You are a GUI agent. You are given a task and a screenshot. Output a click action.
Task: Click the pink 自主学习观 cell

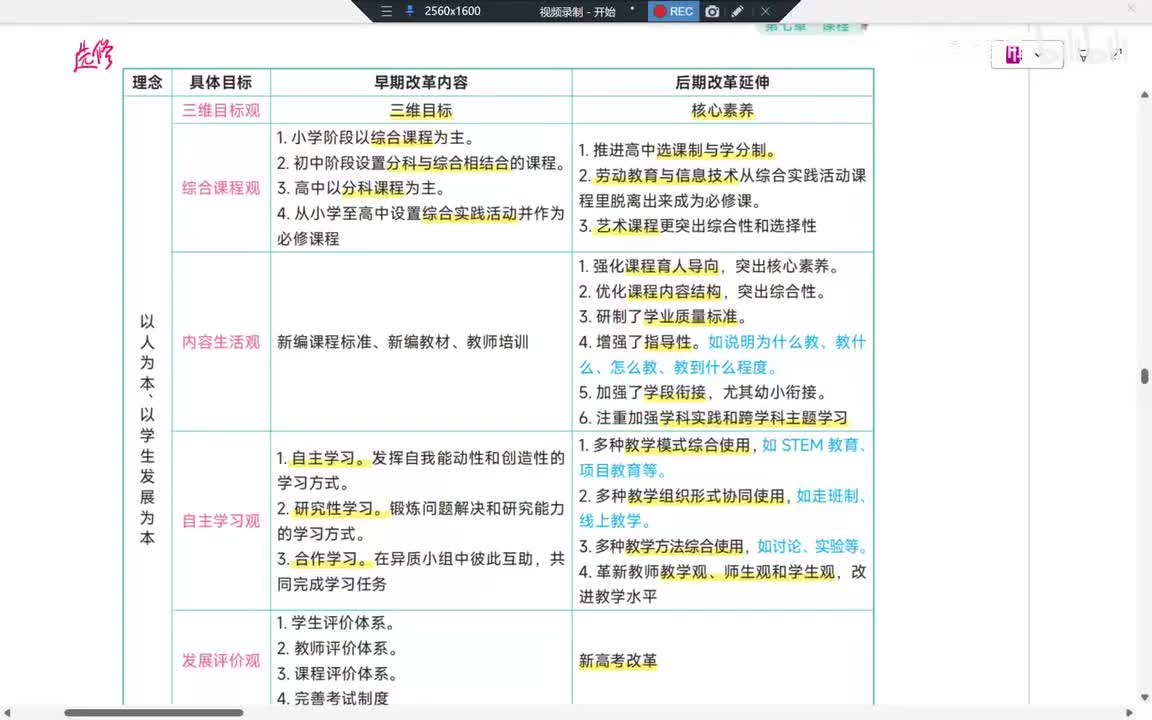coord(220,521)
